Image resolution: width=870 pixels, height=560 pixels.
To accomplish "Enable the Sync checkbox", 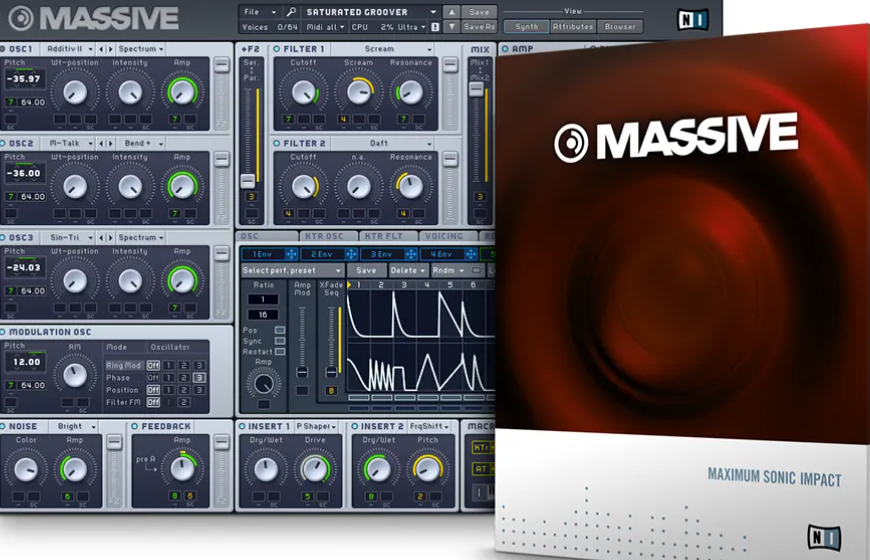I will (x=280, y=341).
